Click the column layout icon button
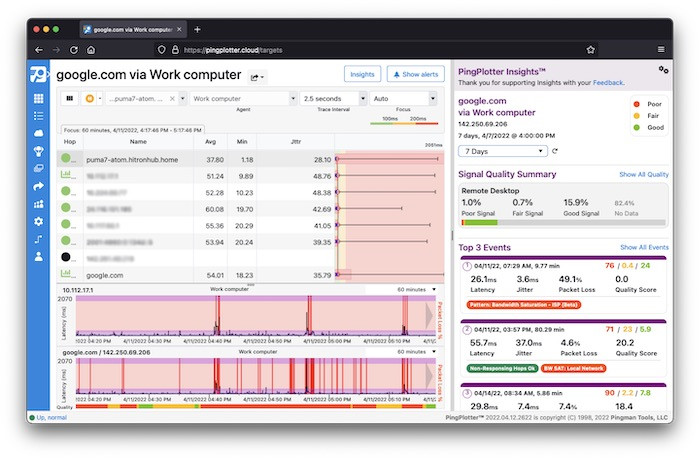 click(x=70, y=99)
